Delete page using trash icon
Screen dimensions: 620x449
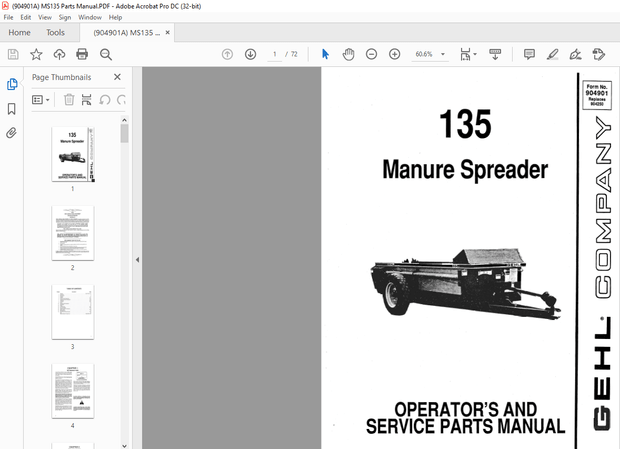pyautogui.click(x=69, y=100)
